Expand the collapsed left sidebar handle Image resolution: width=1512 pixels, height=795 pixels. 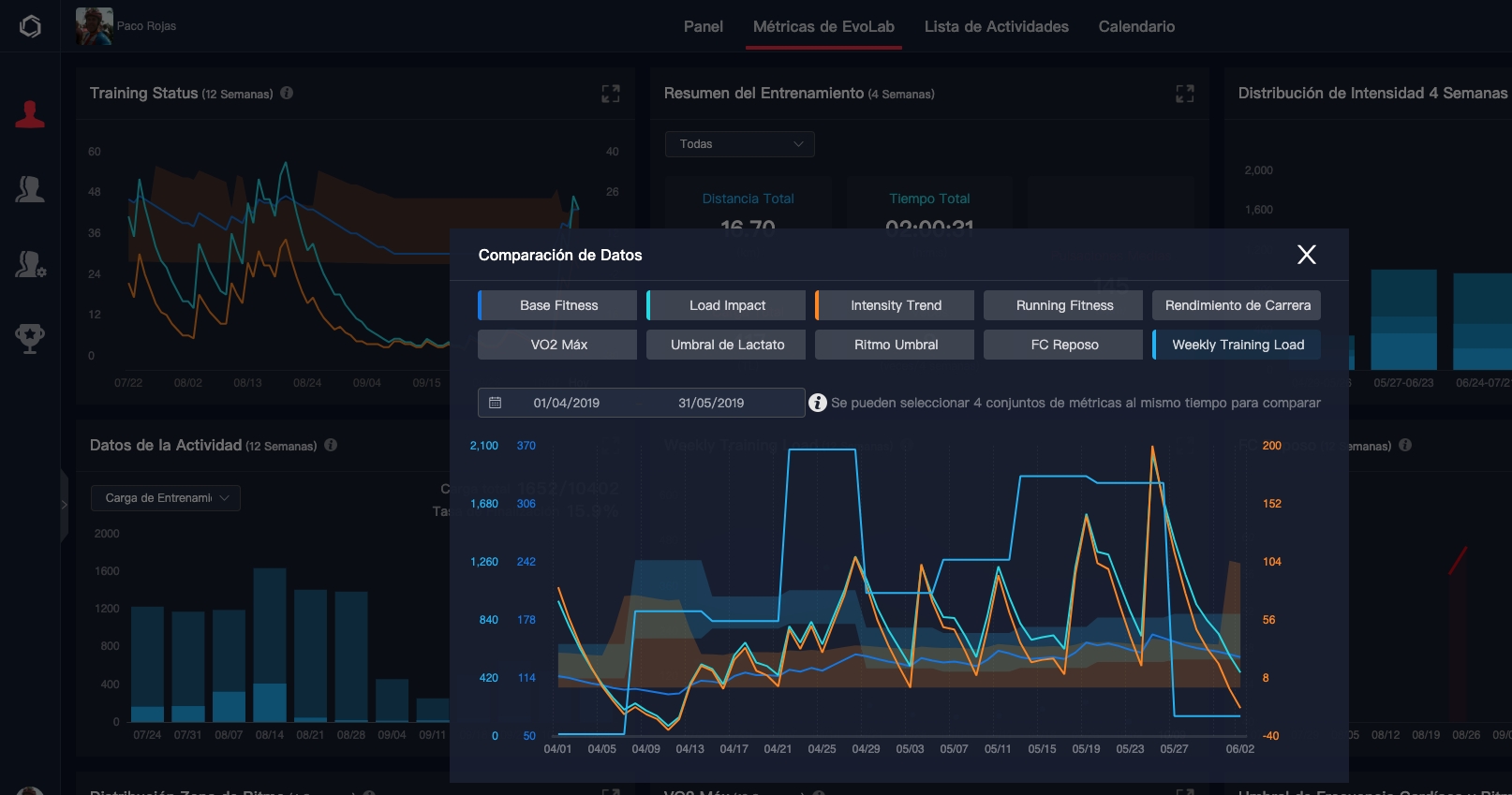pos(64,505)
